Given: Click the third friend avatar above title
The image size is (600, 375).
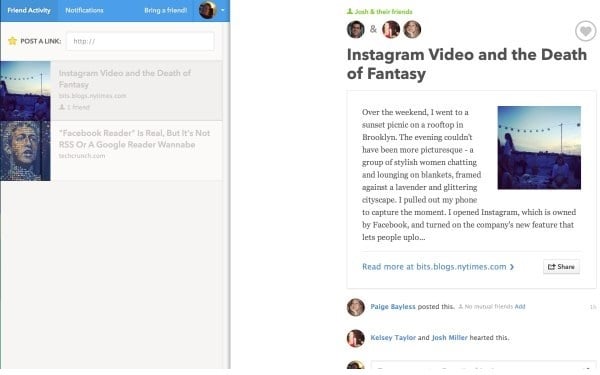Looking at the screenshot, I should (412, 29).
